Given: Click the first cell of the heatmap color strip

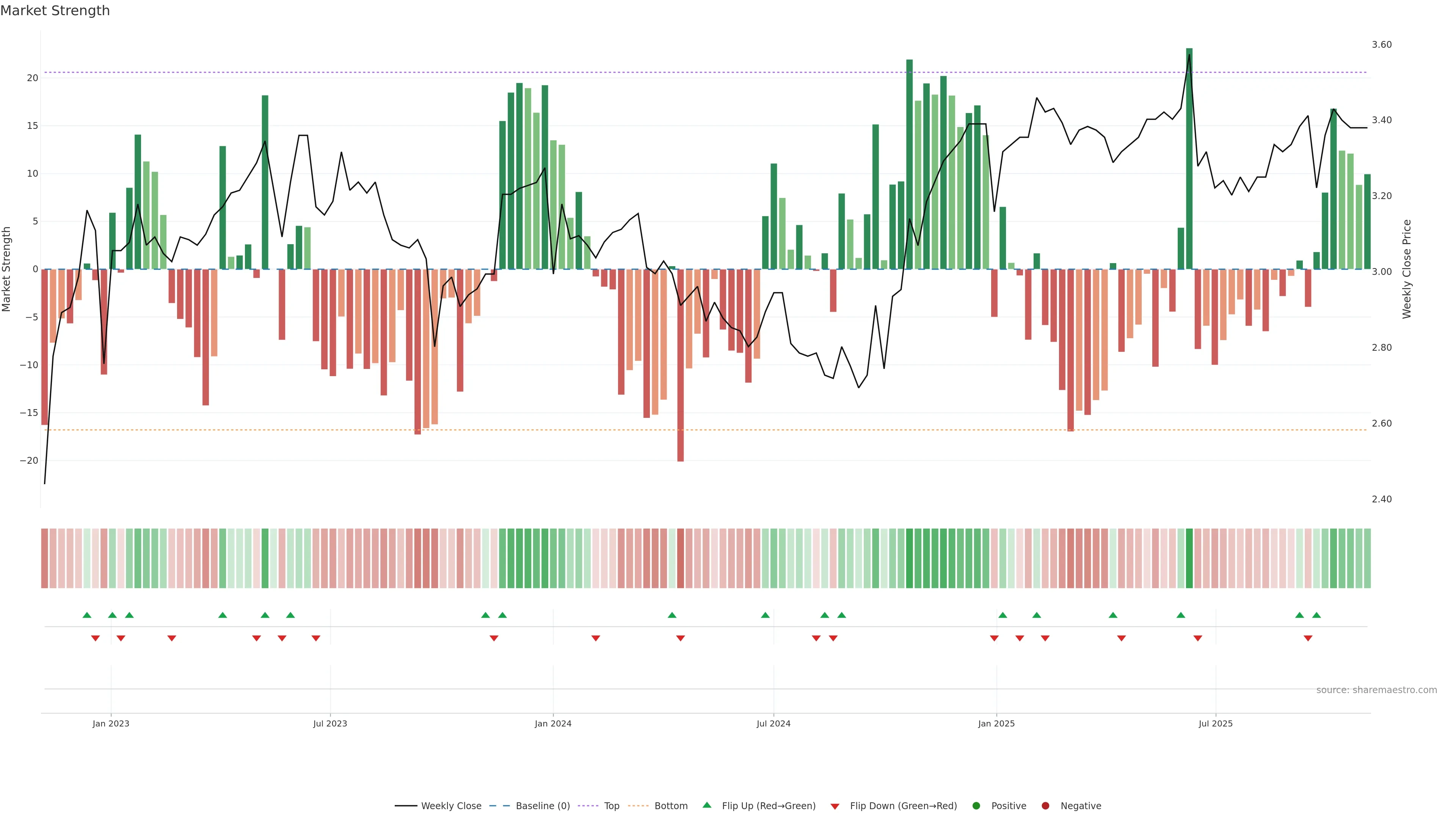Looking at the screenshot, I should tap(45, 559).
